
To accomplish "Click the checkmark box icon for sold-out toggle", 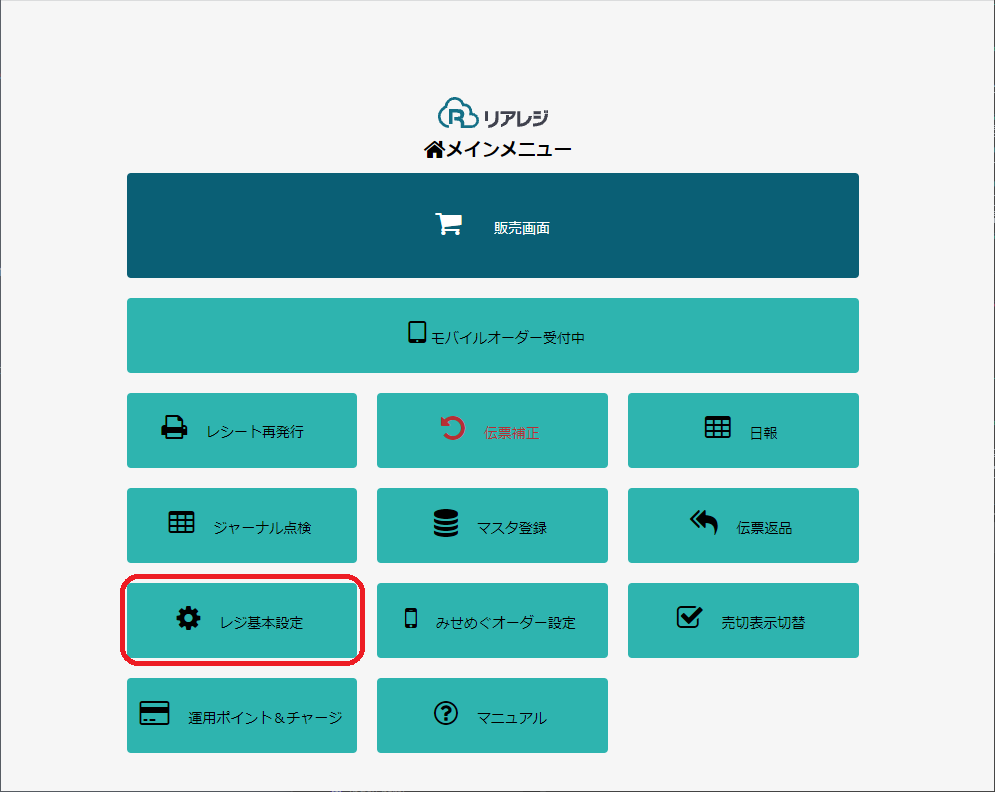I will point(689,617).
